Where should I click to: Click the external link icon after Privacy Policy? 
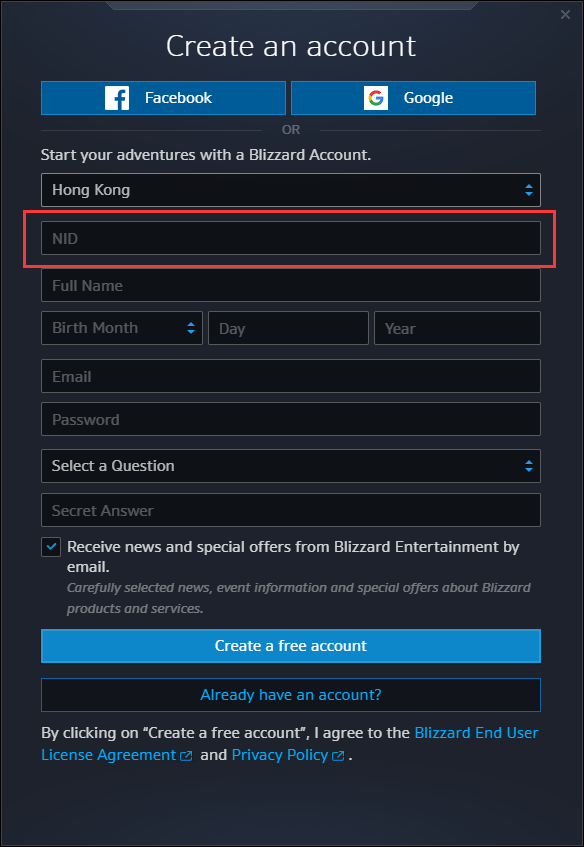[x=338, y=756]
